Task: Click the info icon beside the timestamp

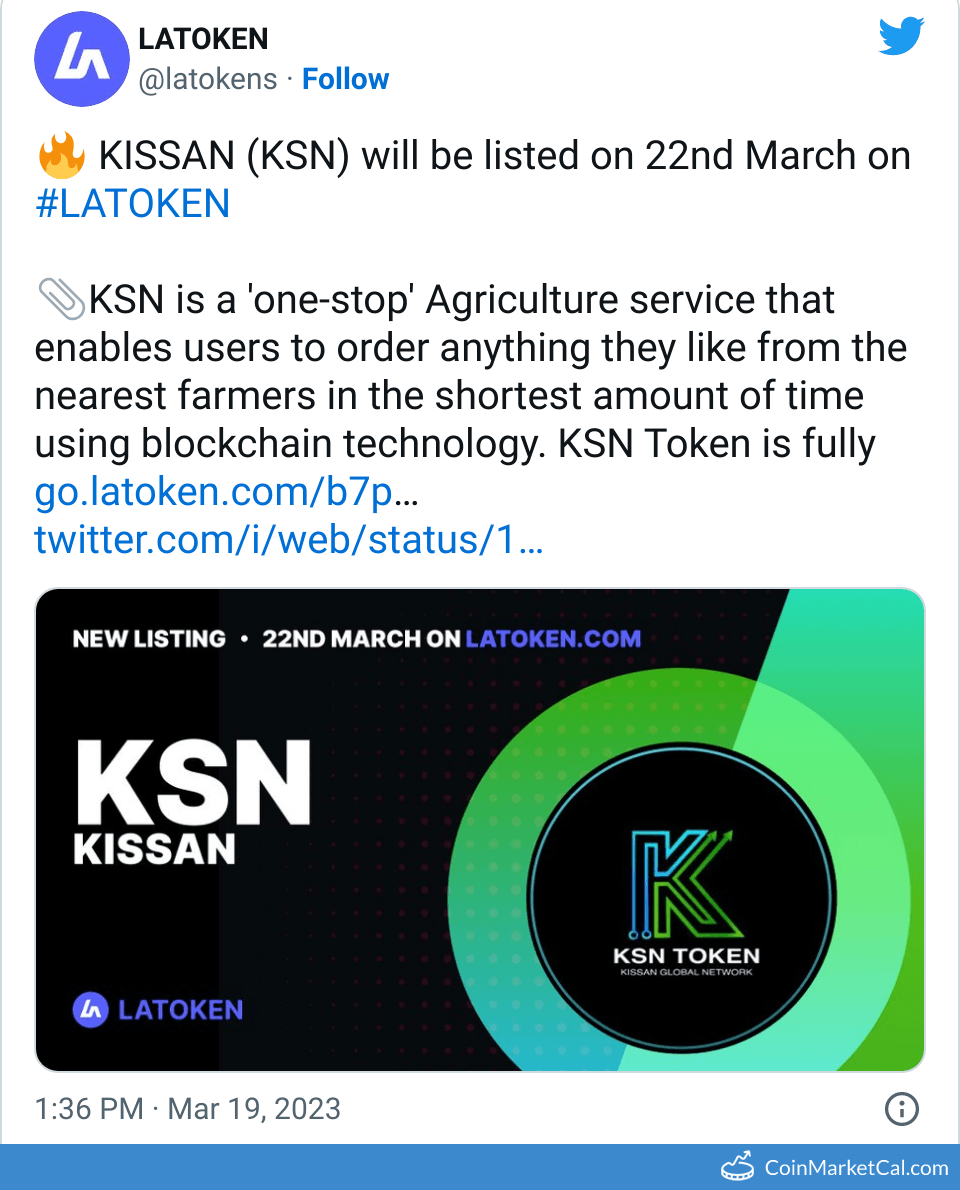Action: click(901, 1110)
